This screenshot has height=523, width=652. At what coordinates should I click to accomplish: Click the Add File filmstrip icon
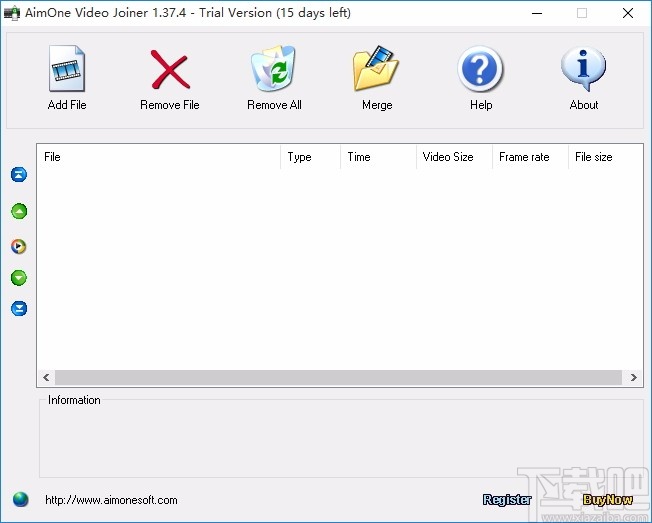point(67,68)
